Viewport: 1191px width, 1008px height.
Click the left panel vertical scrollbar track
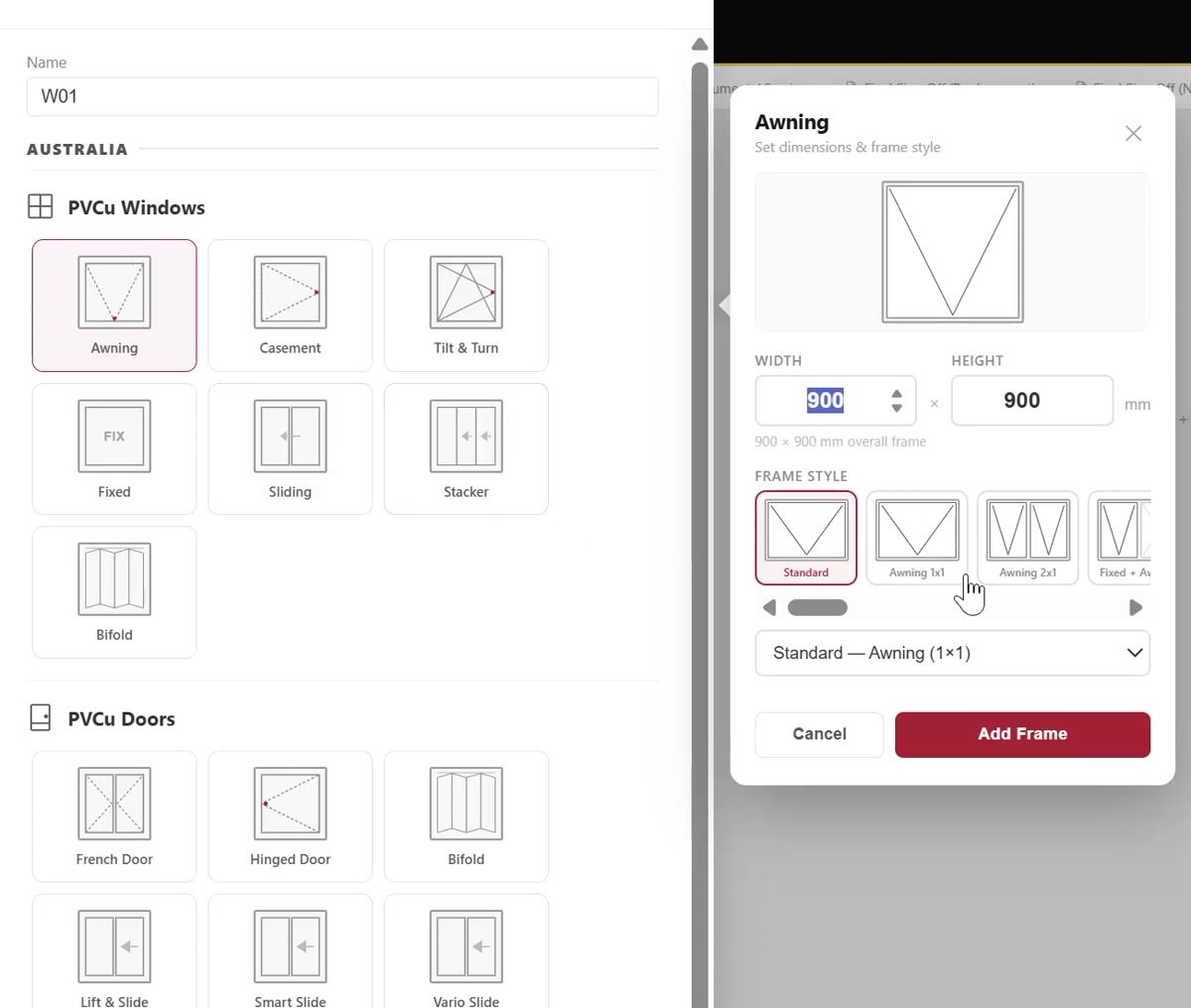point(700,536)
